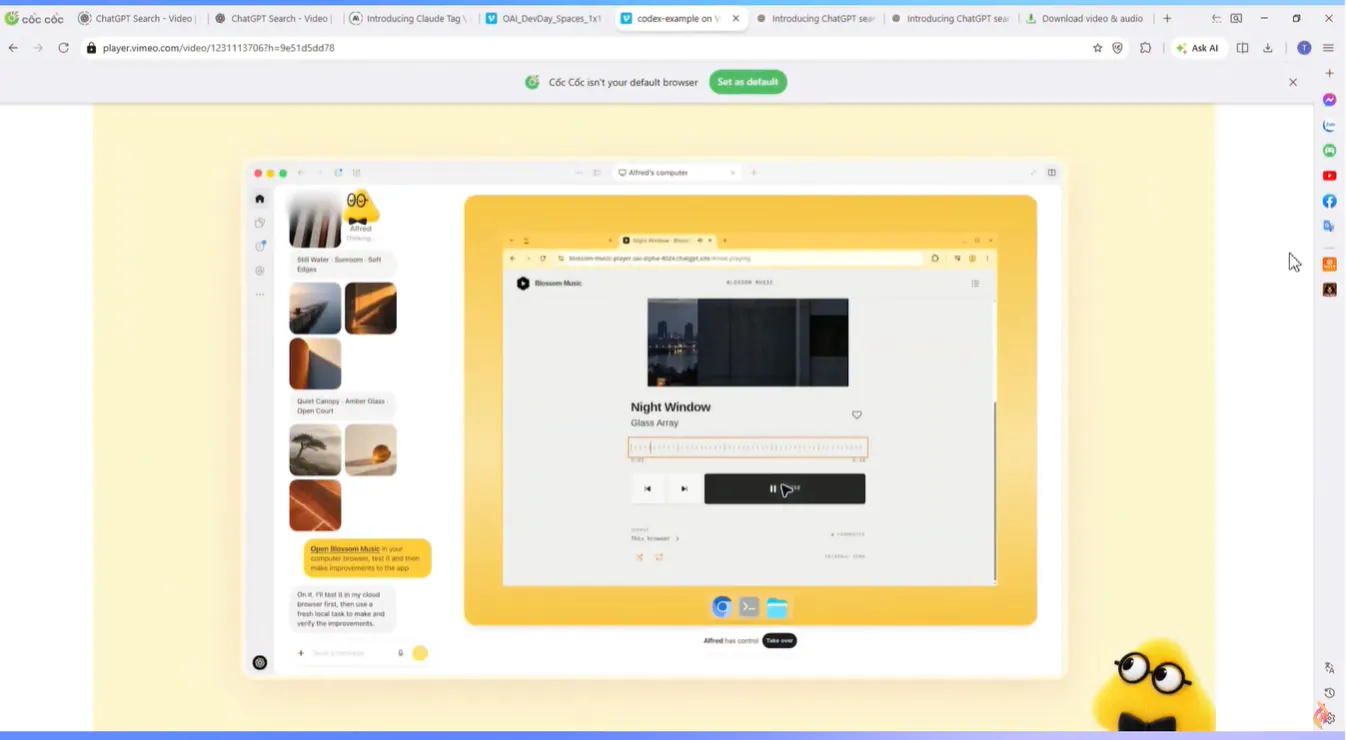Screen dimensions: 1346x740
Task: Click the home icon in the app sidebar
Action: click(x=260, y=199)
